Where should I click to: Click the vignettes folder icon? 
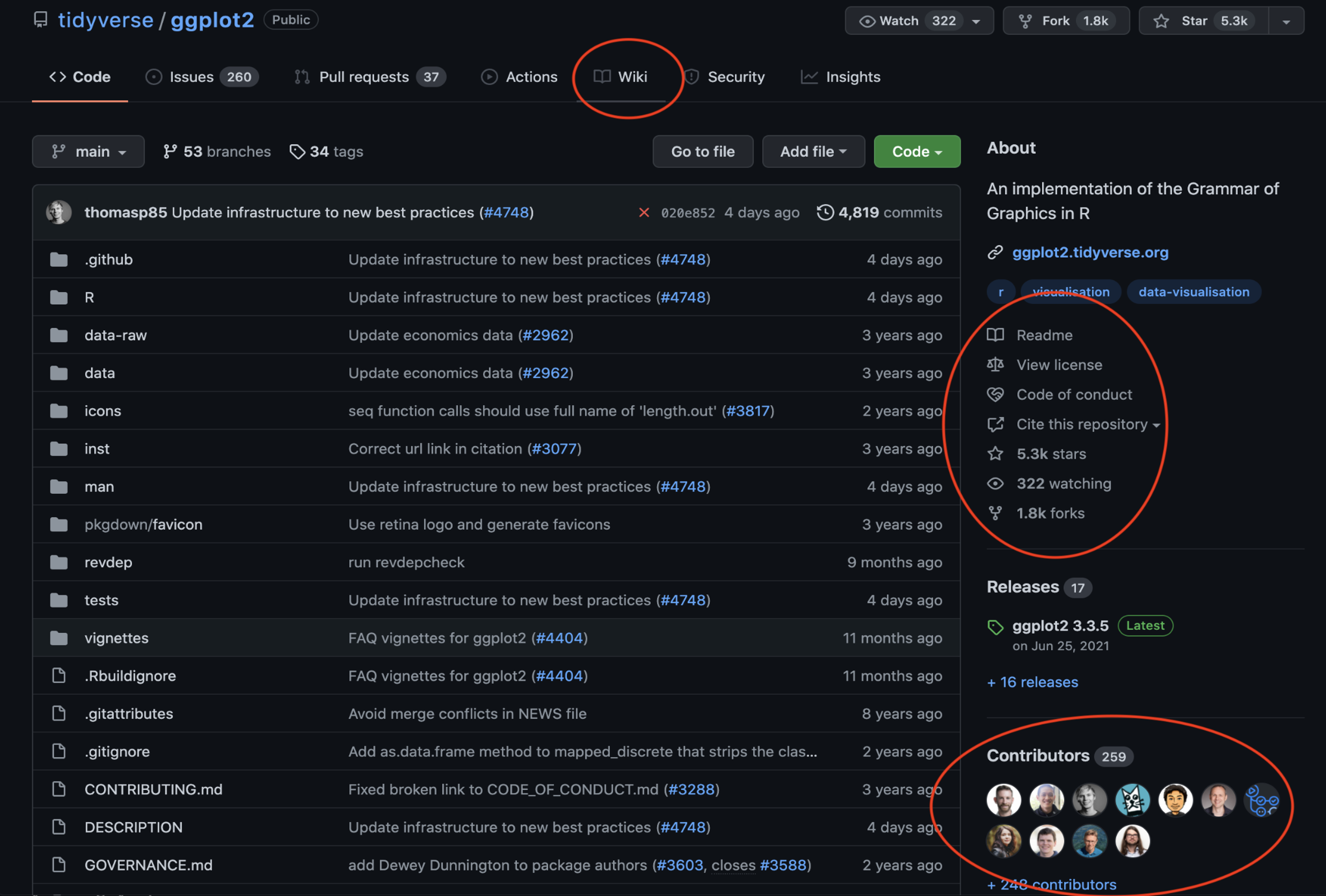(58, 638)
